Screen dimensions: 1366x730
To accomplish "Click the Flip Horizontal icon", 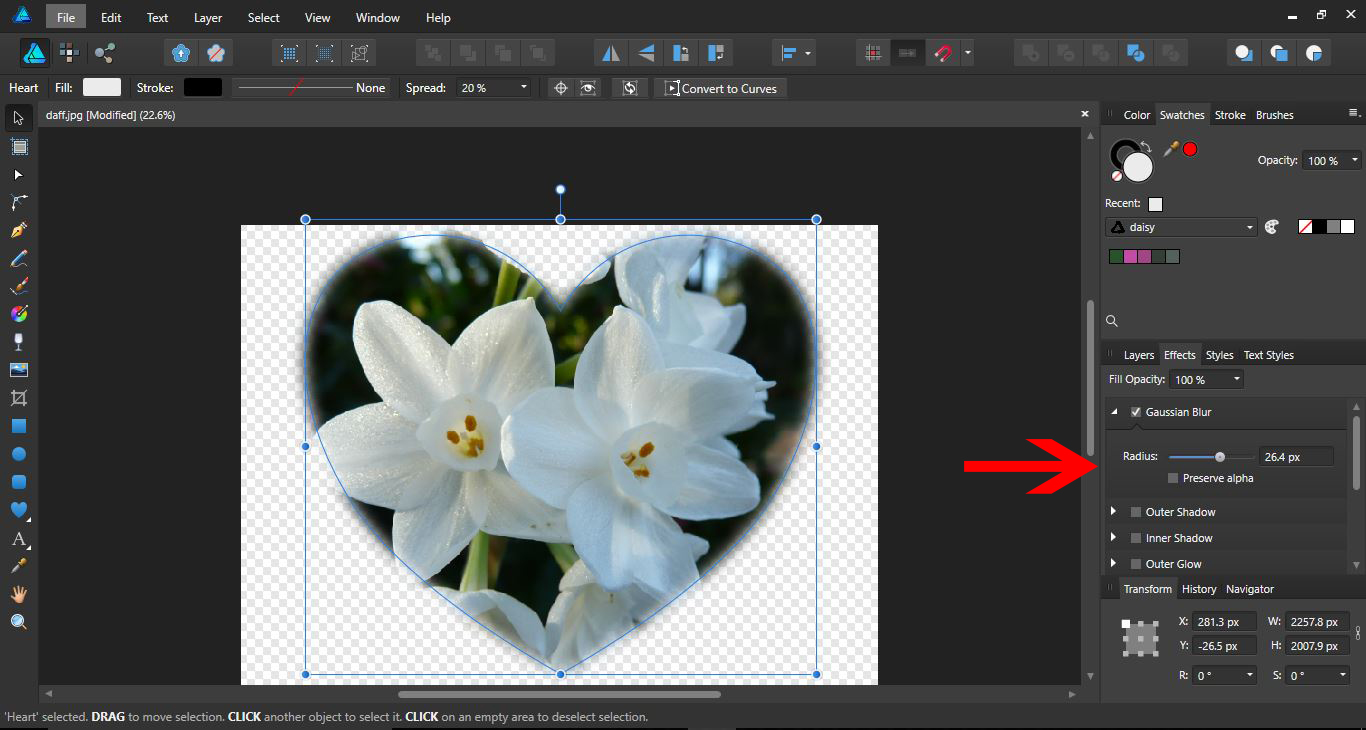I will (x=611, y=52).
